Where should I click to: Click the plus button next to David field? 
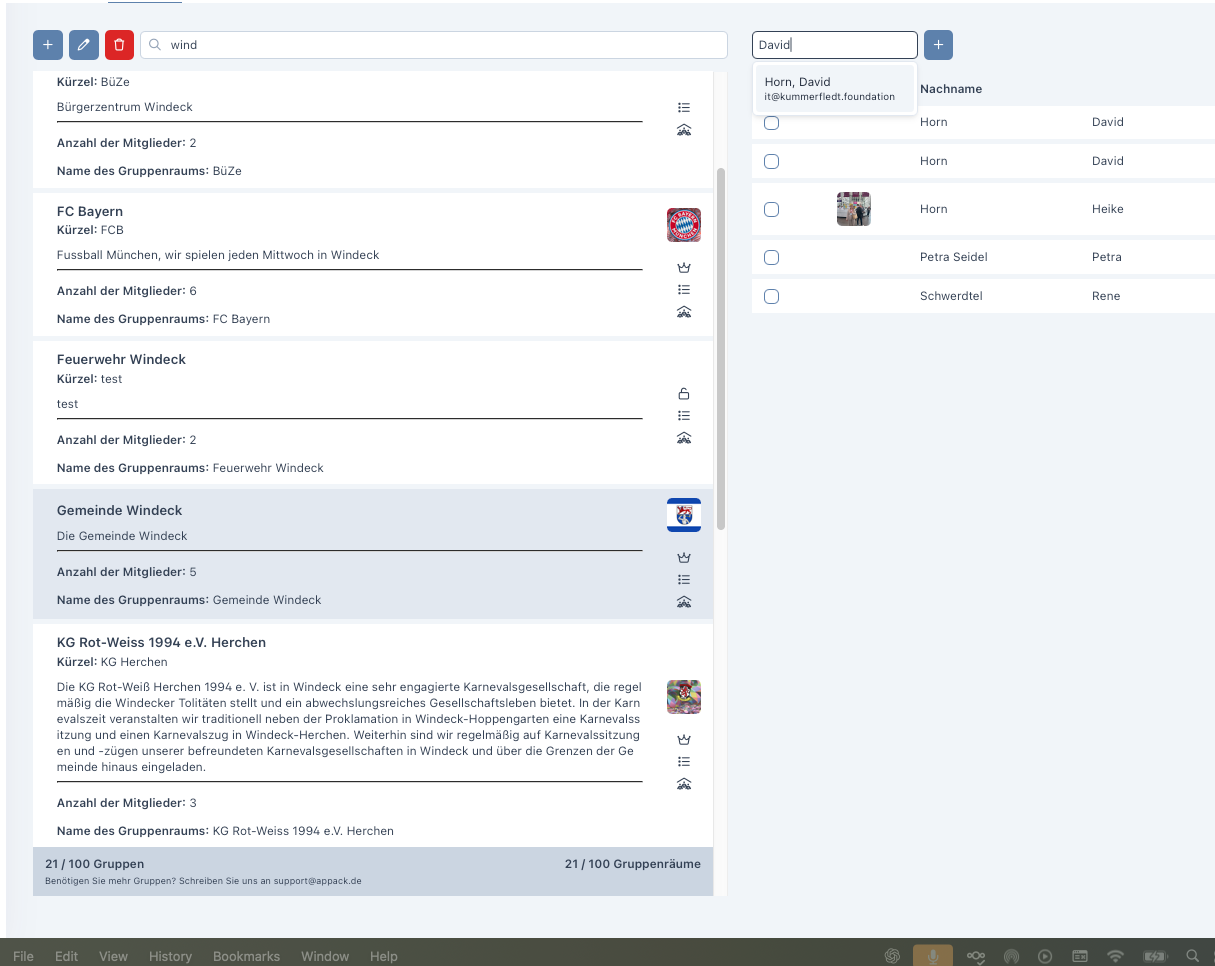pyautogui.click(x=938, y=45)
